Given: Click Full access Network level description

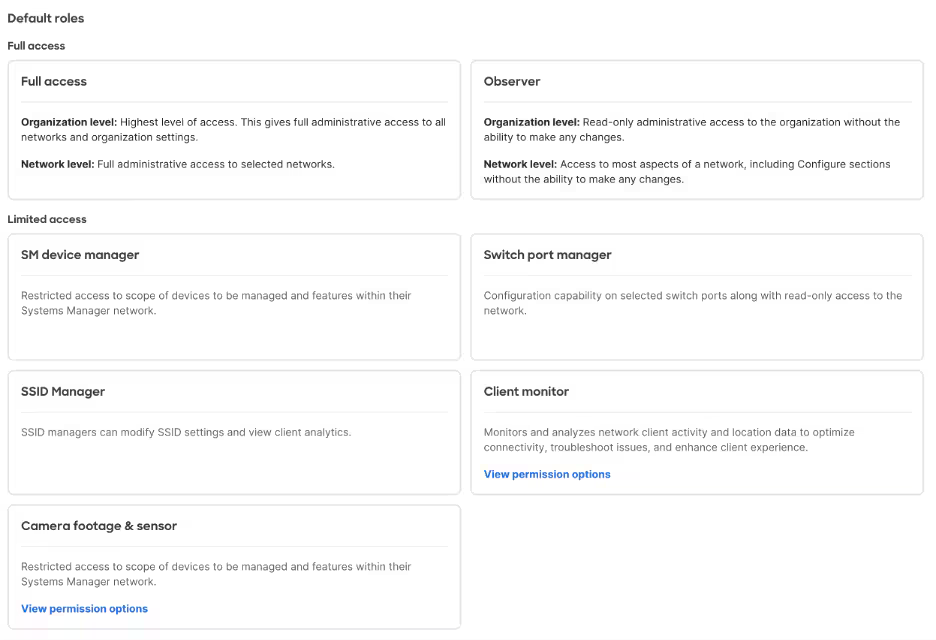Looking at the screenshot, I should (x=178, y=164).
